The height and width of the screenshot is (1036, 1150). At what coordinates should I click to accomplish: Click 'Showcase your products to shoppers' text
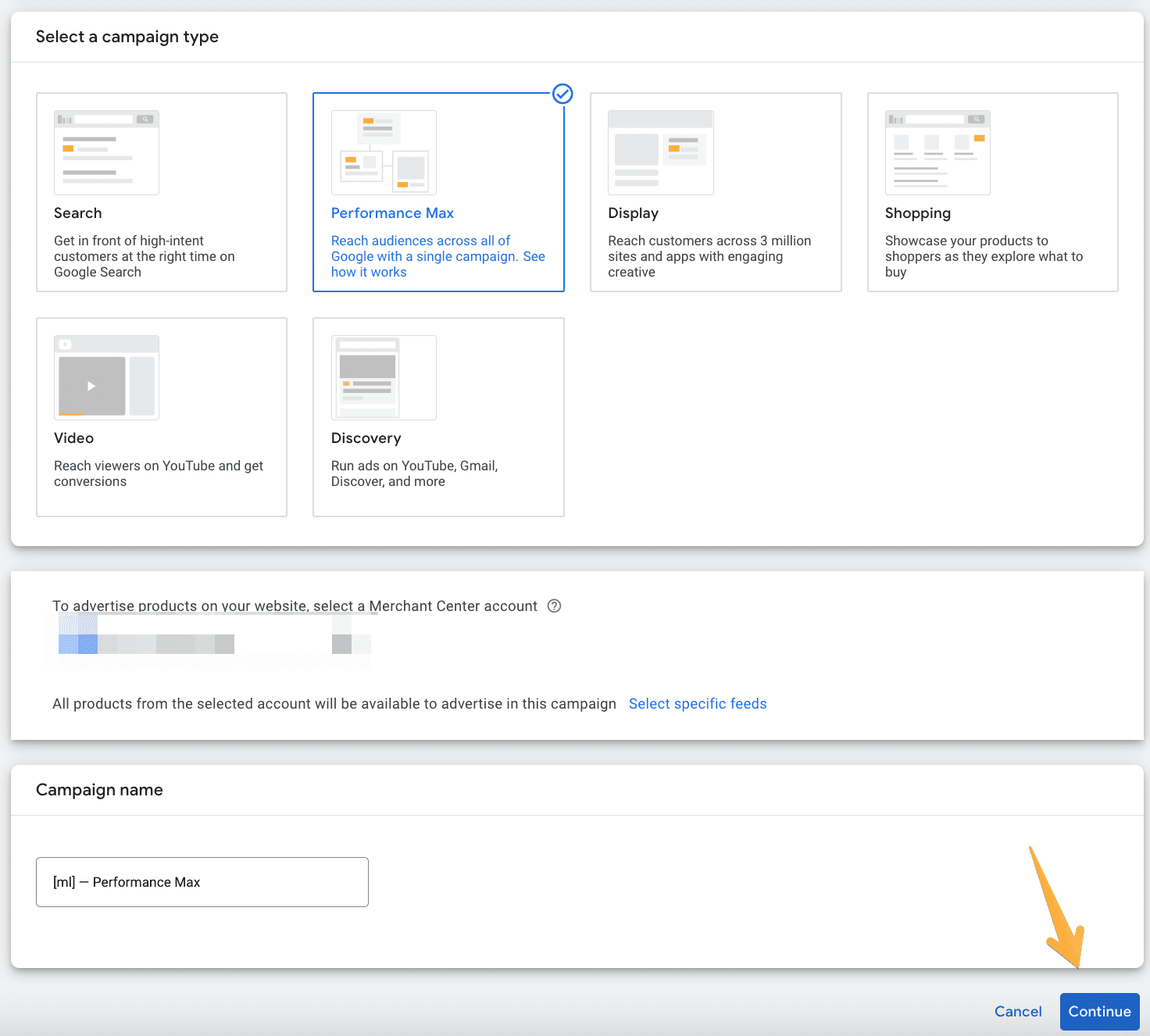coord(984,256)
